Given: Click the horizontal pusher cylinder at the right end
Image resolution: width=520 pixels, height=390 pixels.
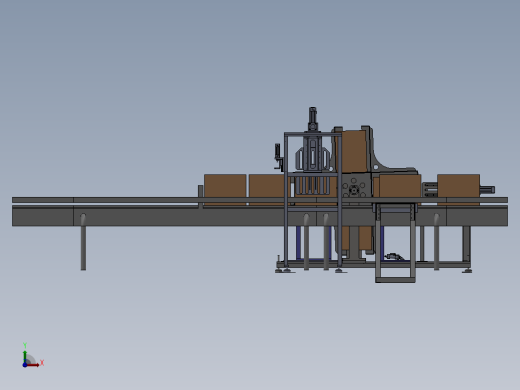Looking at the screenshot, I should pos(487,190).
